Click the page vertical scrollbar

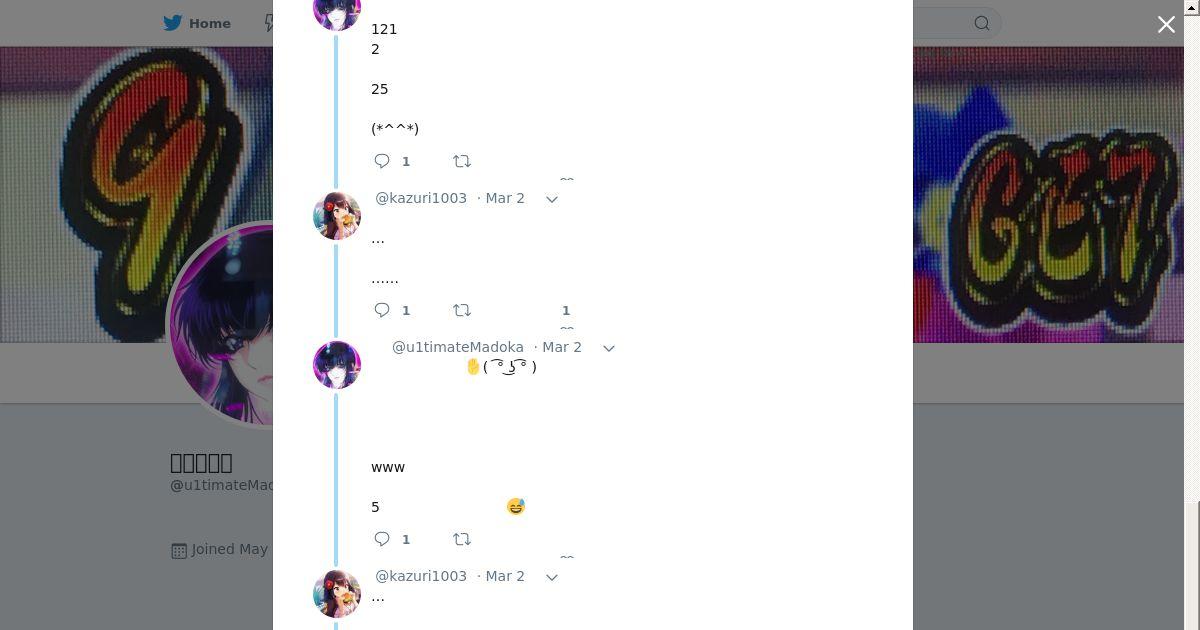coord(1192,315)
